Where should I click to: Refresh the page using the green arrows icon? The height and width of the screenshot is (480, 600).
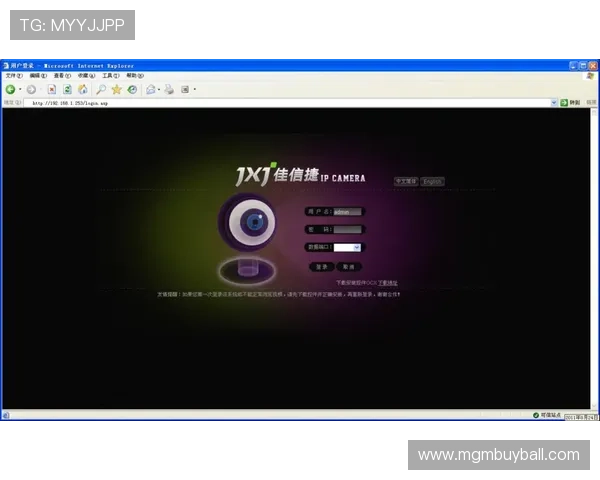tap(67, 90)
